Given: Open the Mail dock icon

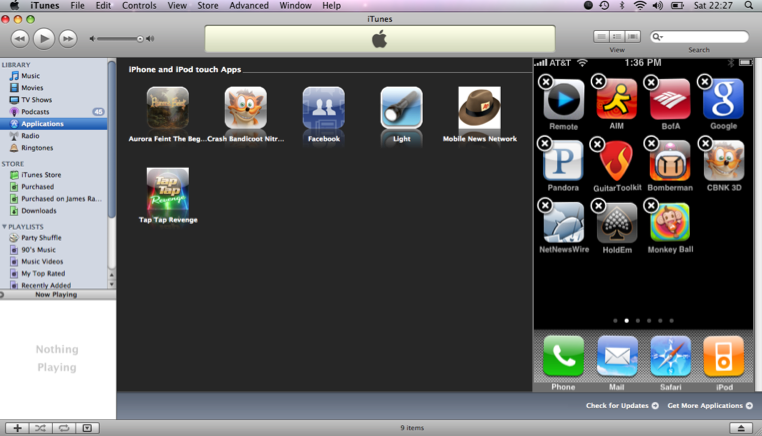Looking at the screenshot, I should pyautogui.click(x=617, y=356).
